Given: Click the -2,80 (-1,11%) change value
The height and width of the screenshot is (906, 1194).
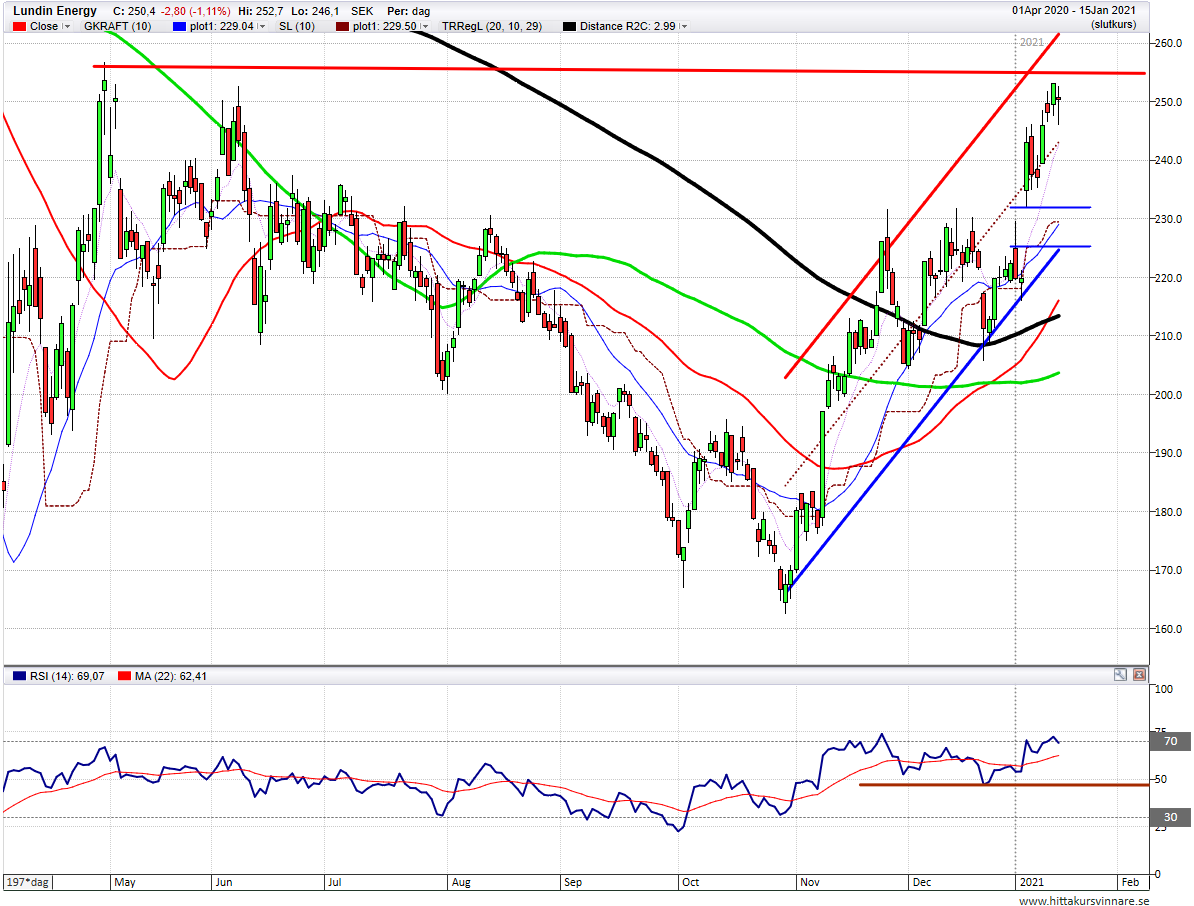Looking at the screenshot, I should pyautogui.click(x=195, y=11).
